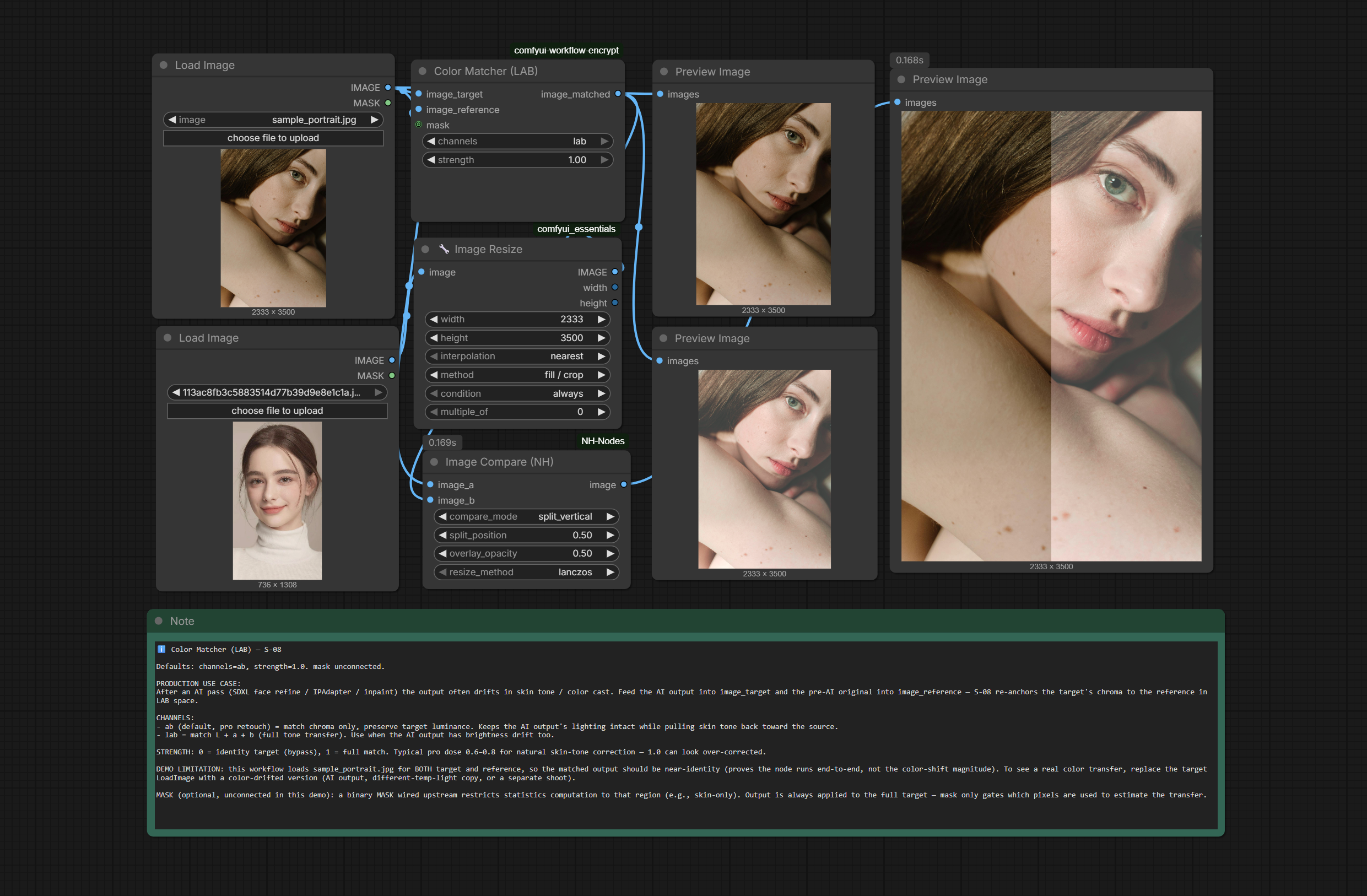Click the comfyui_essentials badge
Image resolution: width=1367 pixels, height=896 pixels.
click(x=576, y=229)
